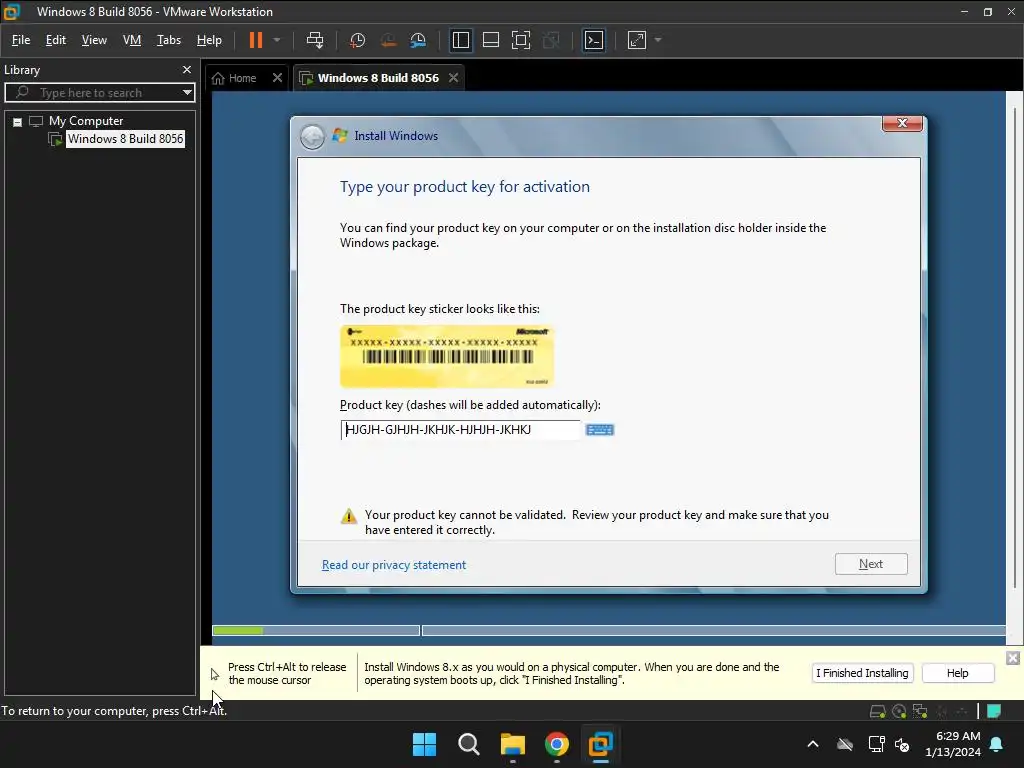
Task: Click the back arrow in Install Windows
Action: pyautogui.click(x=312, y=136)
